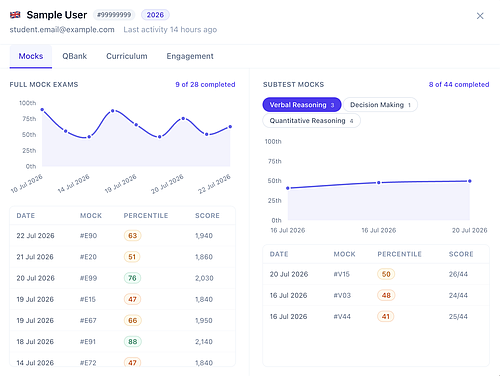Screen dimensions: 500x376
Task: Close the Sample User profile panel
Action: click(x=480, y=16)
